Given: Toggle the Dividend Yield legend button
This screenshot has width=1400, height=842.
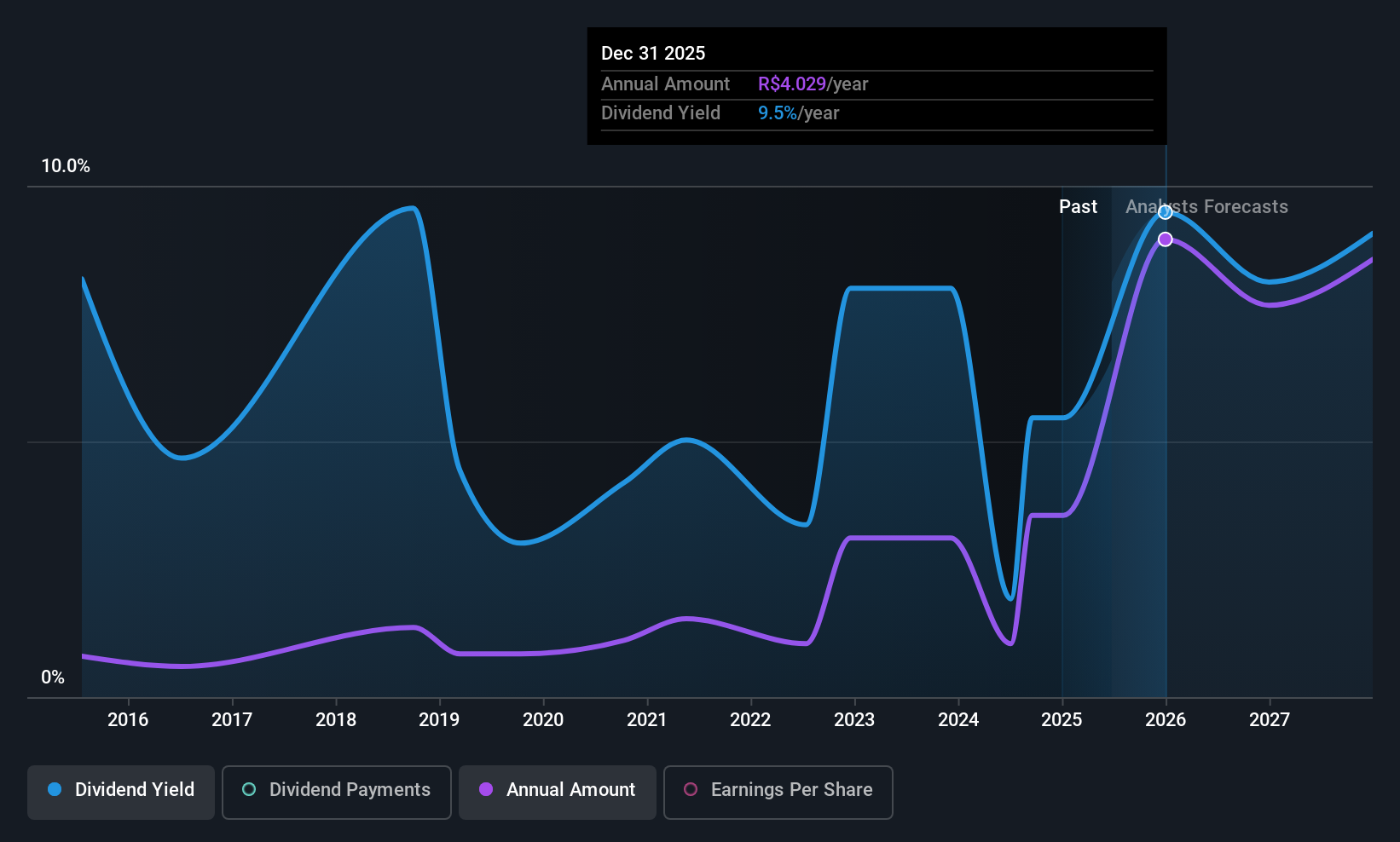Looking at the screenshot, I should (121, 793).
